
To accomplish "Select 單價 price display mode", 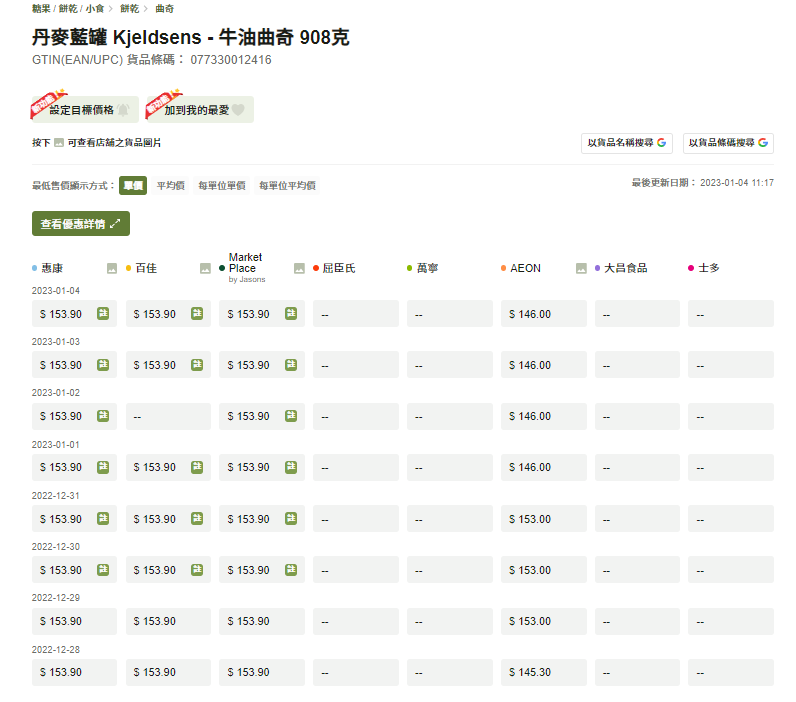I will pyautogui.click(x=133, y=185).
